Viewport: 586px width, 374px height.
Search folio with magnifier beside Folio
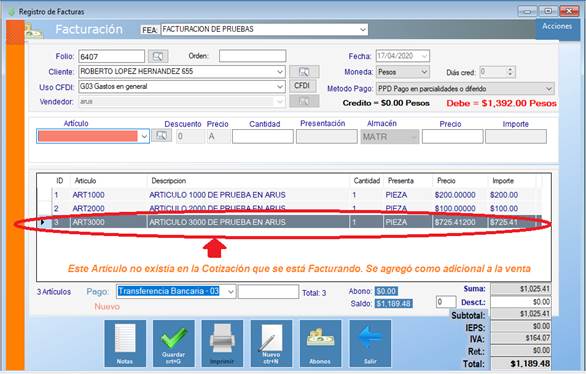[158, 56]
